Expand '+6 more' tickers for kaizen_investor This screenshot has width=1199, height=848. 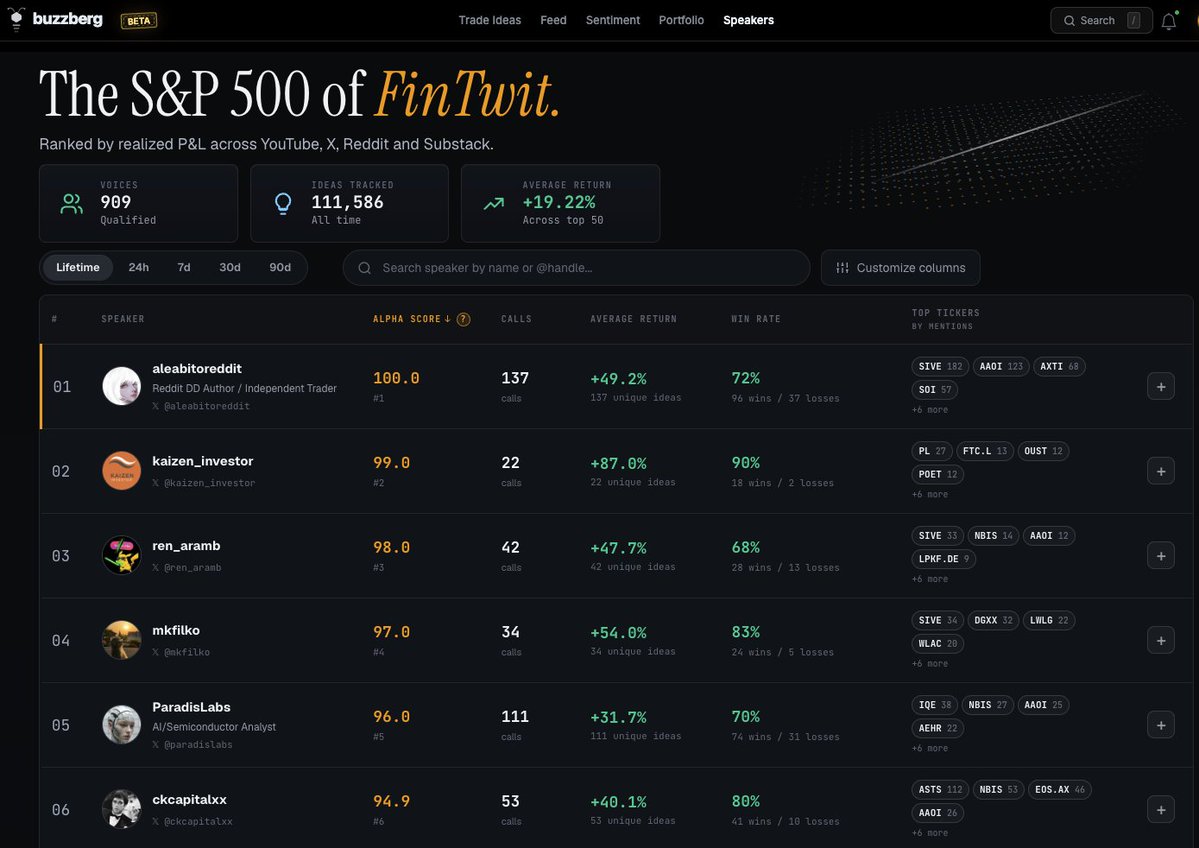click(x=929, y=495)
